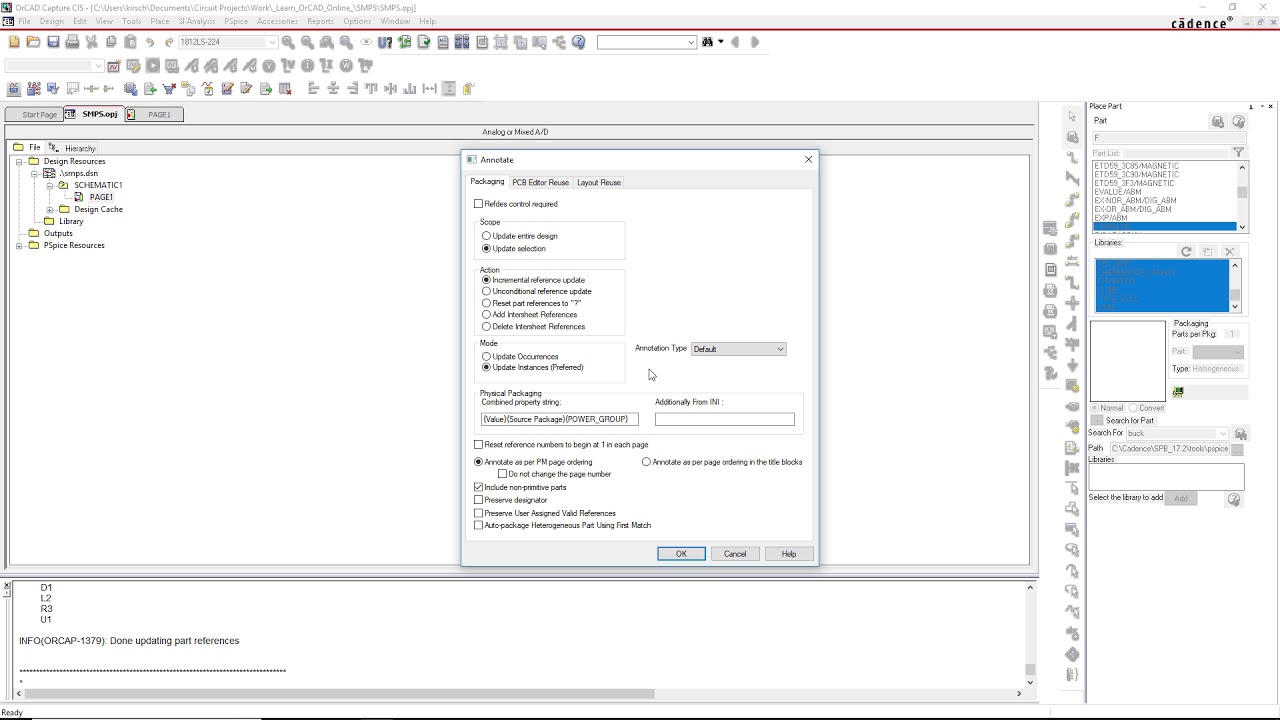Click the Combined property string field
The width and height of the screenshot is (1280, 720).
point(560,419)
